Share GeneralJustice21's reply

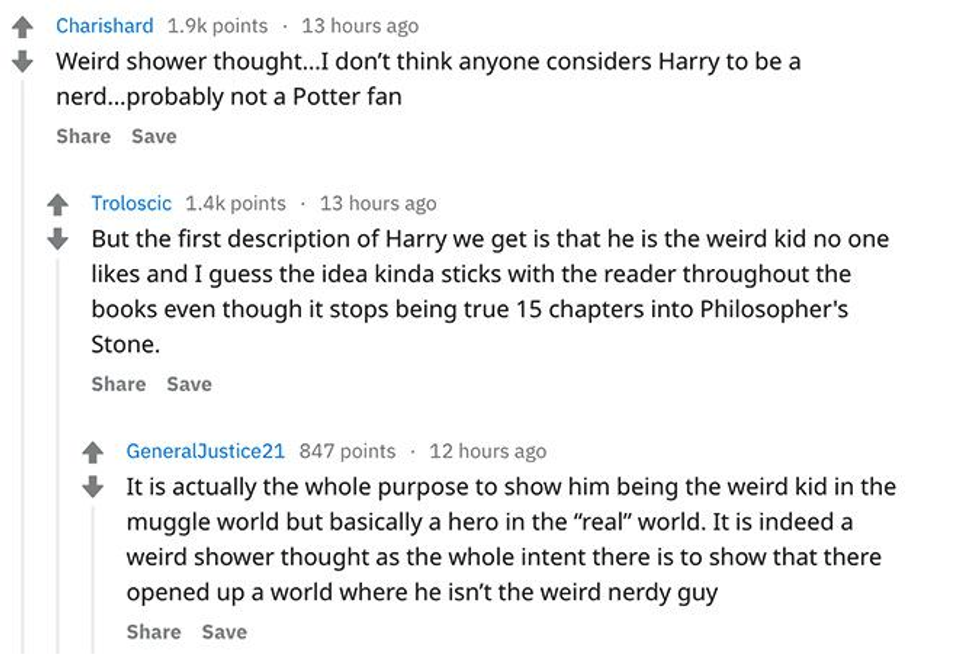coord(153,632)
